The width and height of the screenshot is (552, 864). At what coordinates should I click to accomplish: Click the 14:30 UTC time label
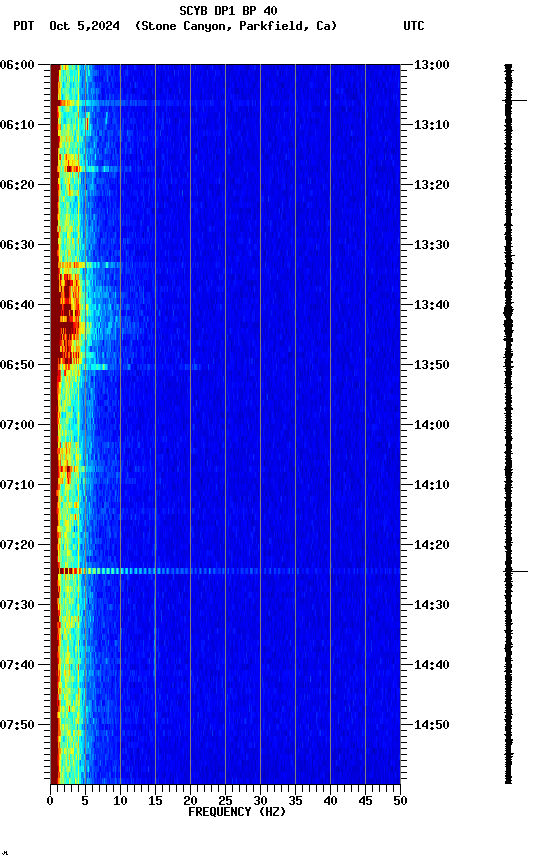431,606
